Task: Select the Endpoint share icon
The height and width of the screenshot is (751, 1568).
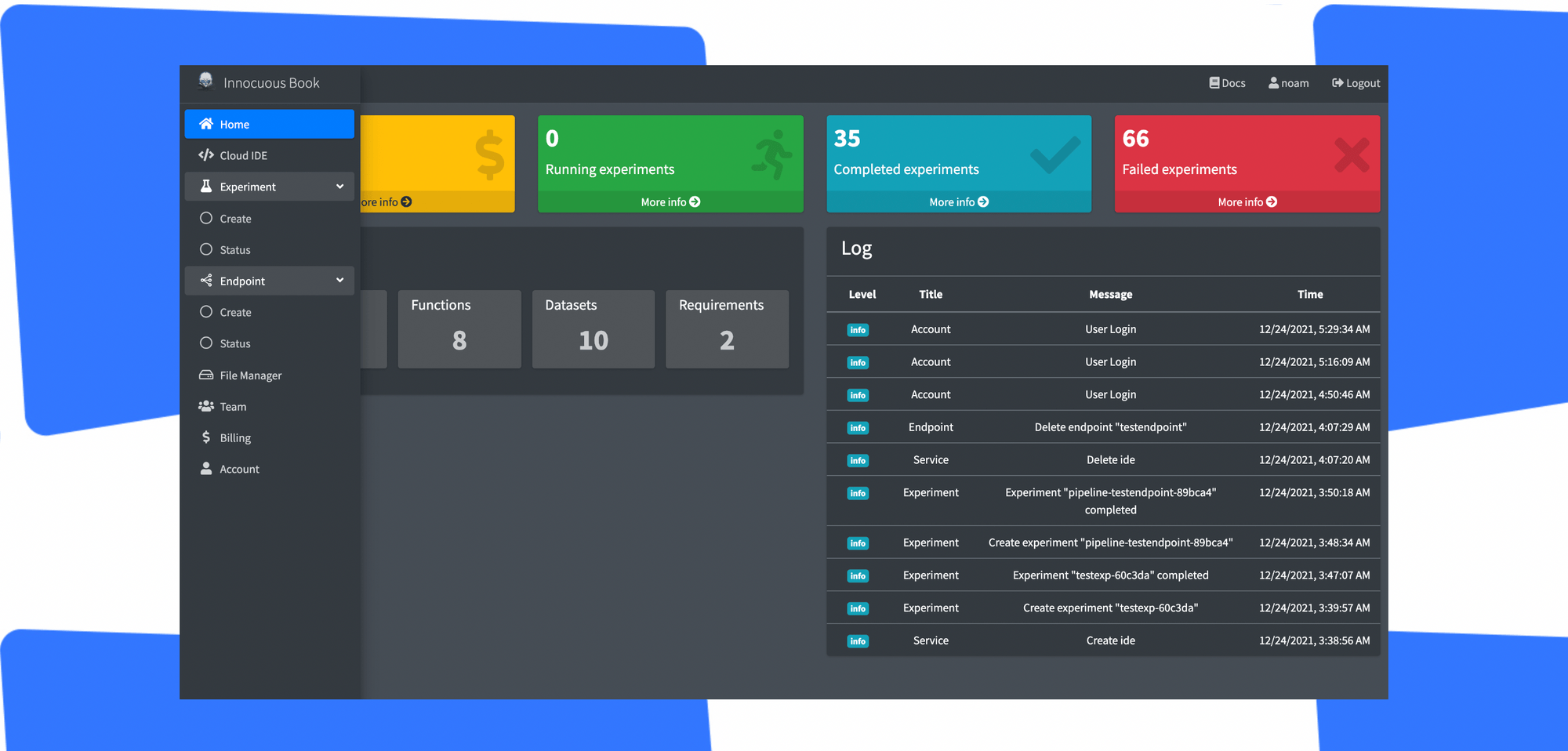Action: click(206, 281)
